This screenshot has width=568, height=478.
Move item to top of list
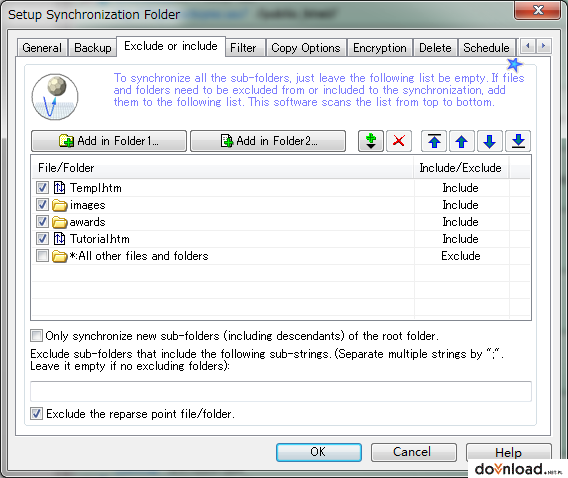pos(434,141)
